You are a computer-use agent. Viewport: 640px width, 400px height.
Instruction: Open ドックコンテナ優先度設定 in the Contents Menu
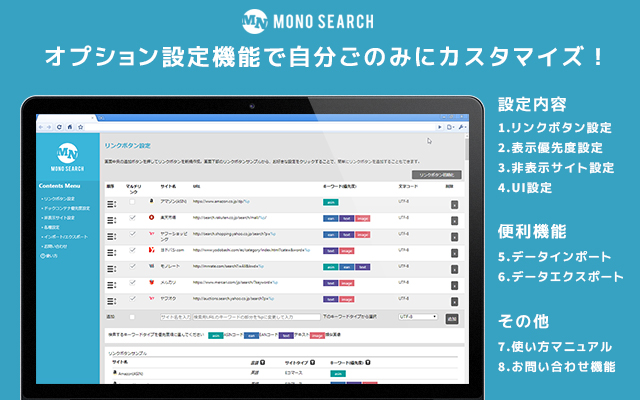point(65,208)
